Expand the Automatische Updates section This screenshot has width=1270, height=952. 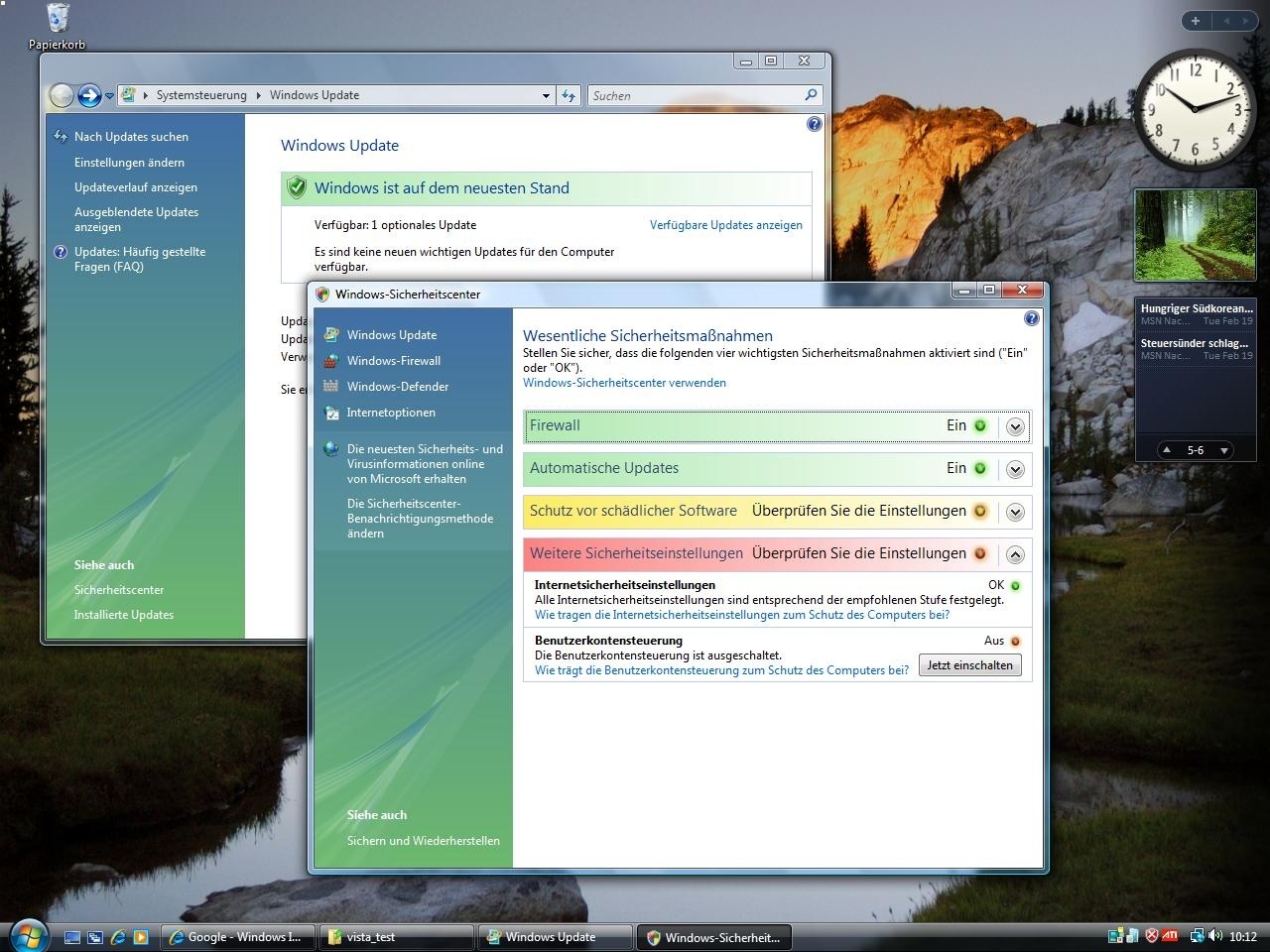point(1015,468)
